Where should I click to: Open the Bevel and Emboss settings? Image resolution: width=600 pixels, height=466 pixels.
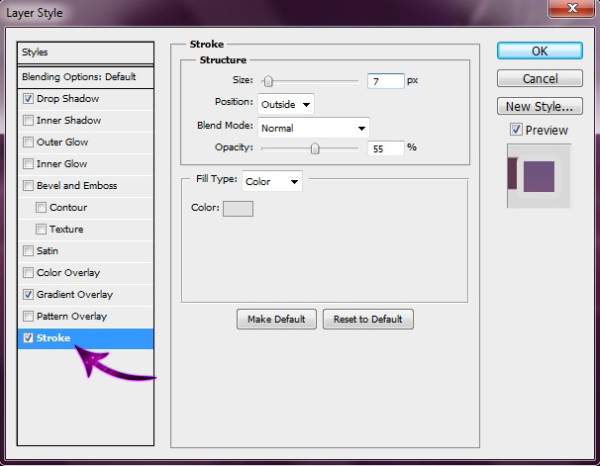point(77,186)
